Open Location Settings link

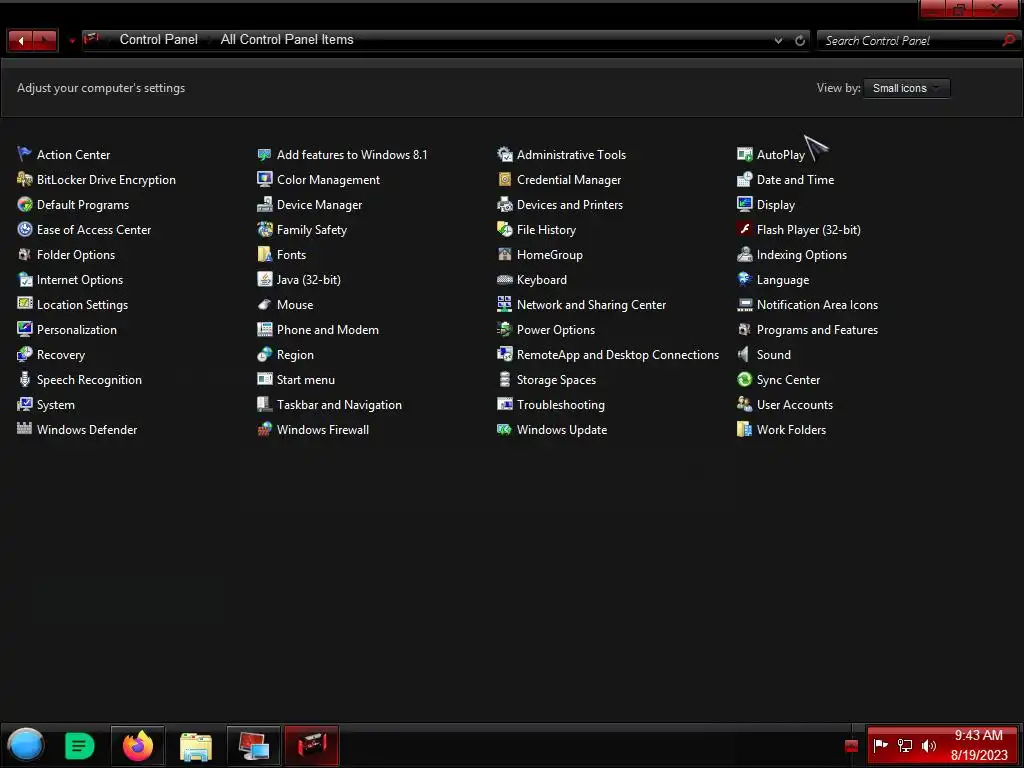click(82, 304)
